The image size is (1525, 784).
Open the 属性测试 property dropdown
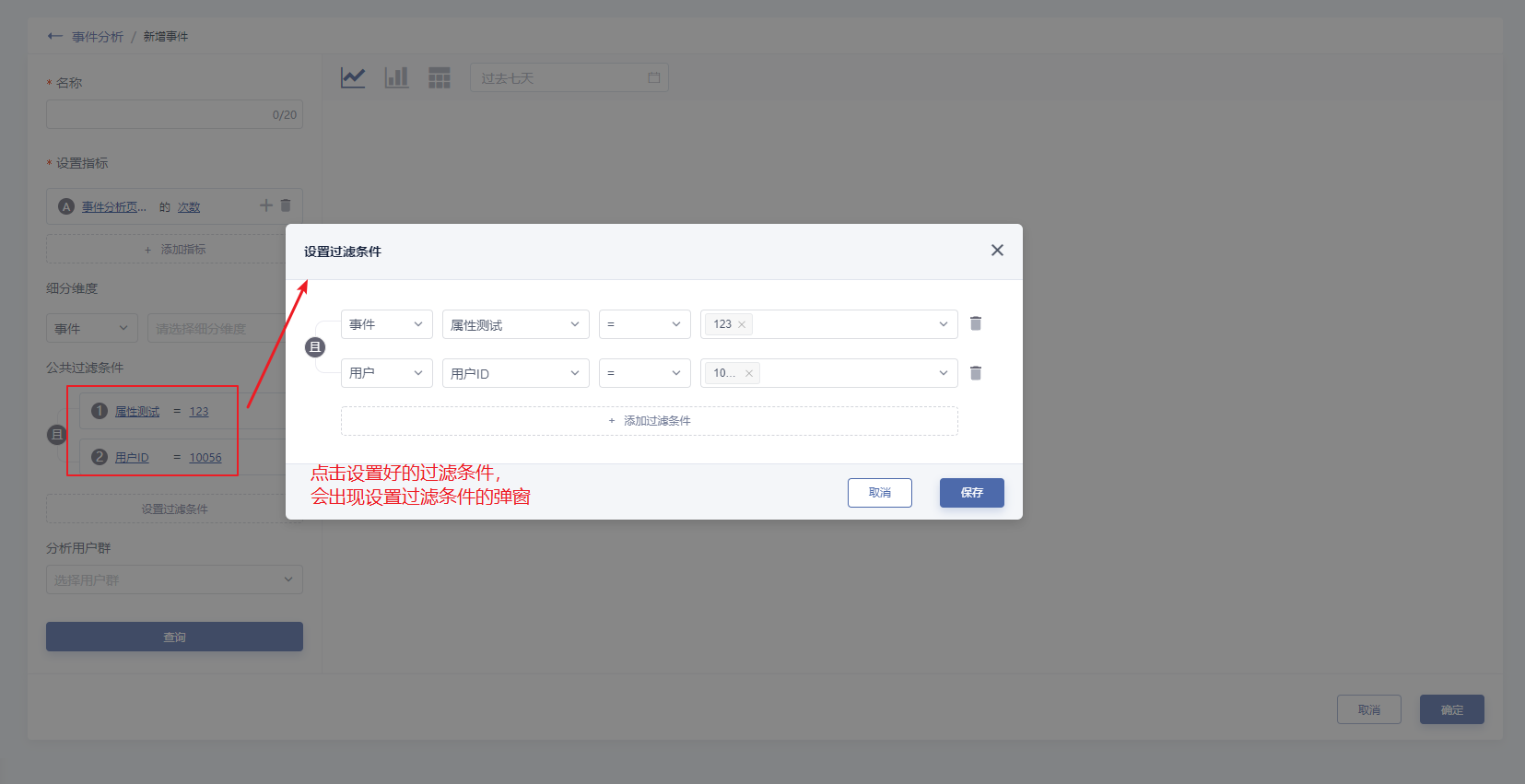[516, 324]
